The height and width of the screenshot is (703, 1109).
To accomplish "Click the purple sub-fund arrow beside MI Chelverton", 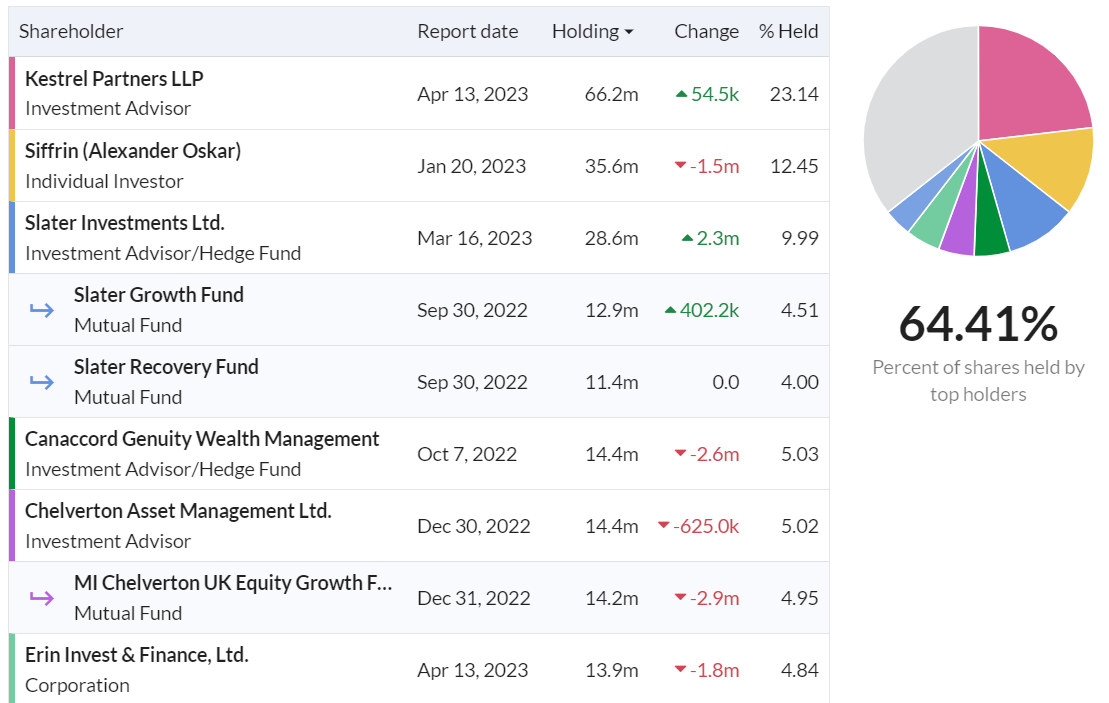I will [x=42, y=598].
